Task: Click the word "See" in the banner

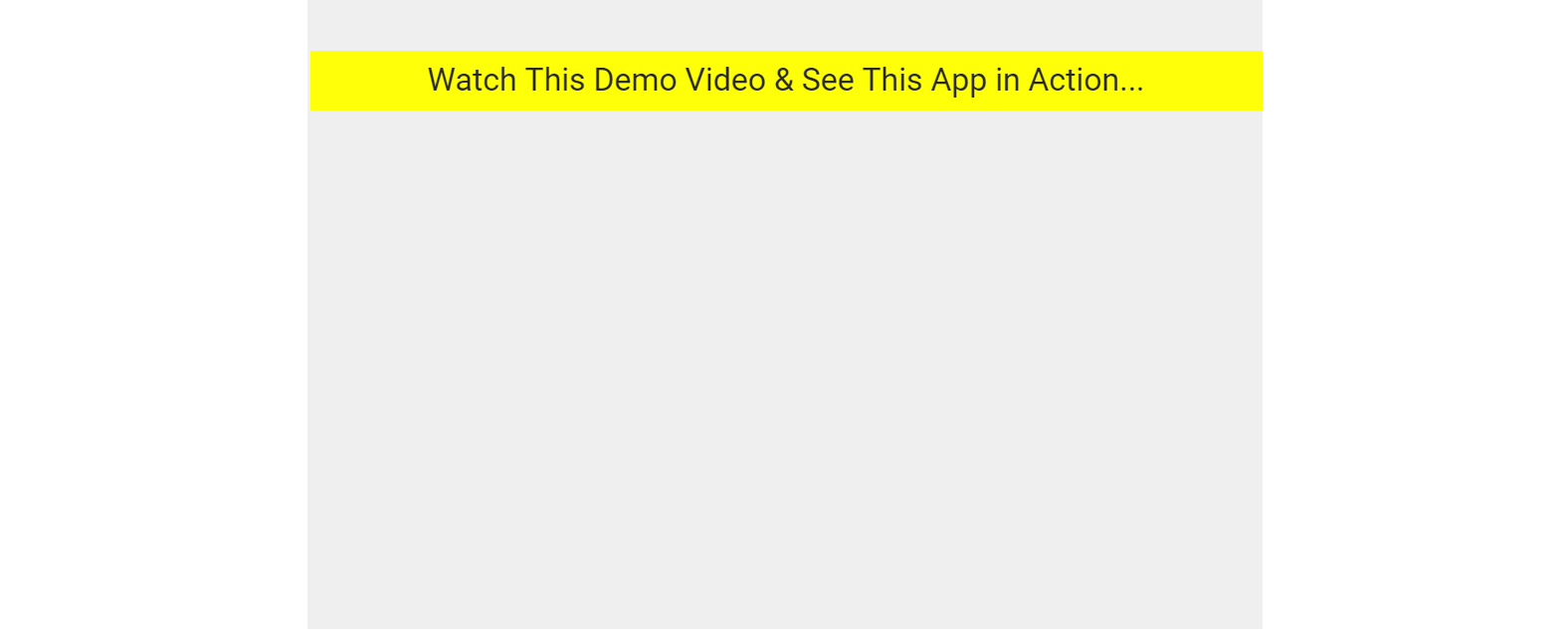Action: point(828,80)
